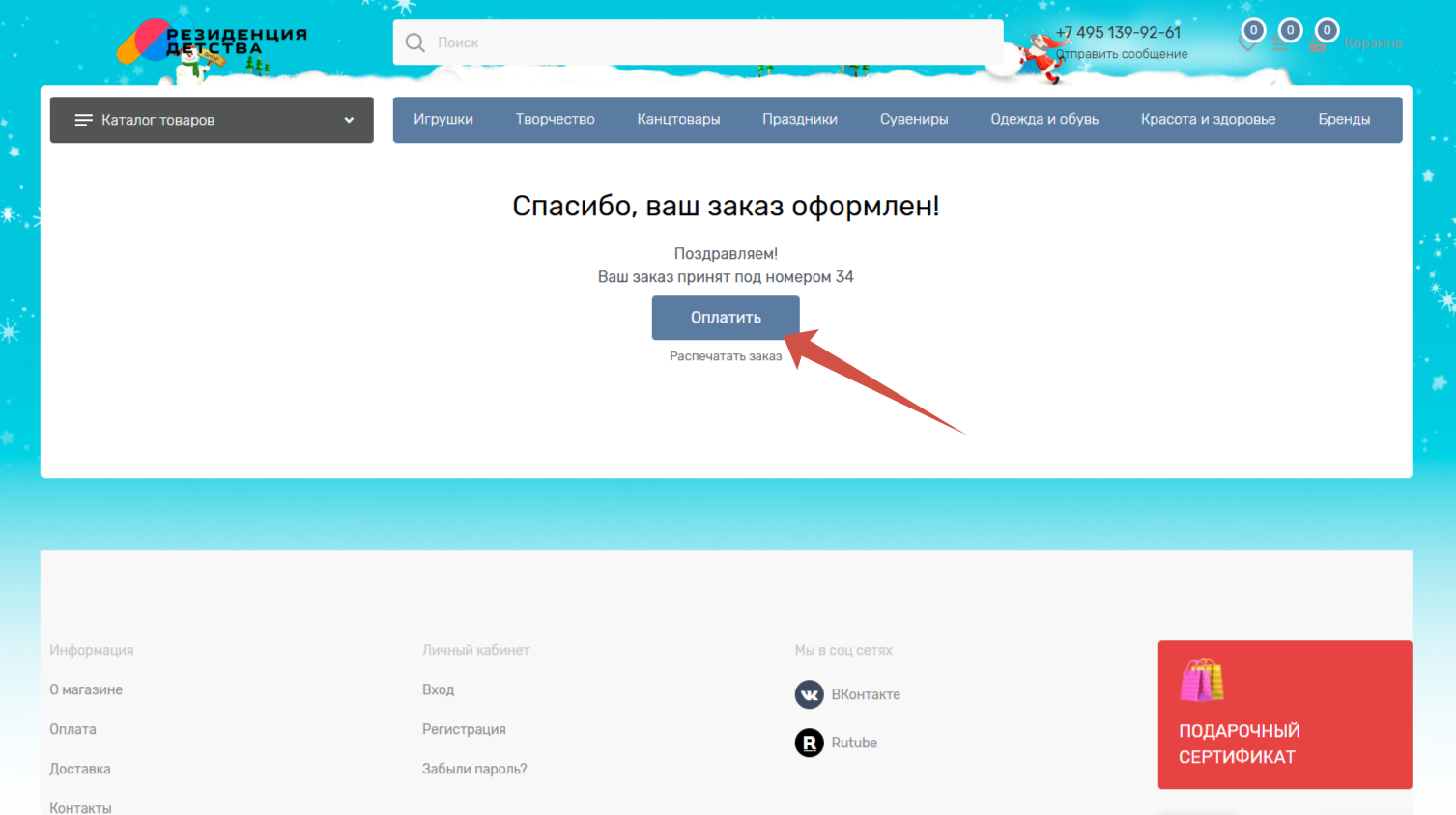This screenshot has height=815, width=1456.
Task: Click the search magnifier icon
Action: pyautogui.click(x=414, y=42)
